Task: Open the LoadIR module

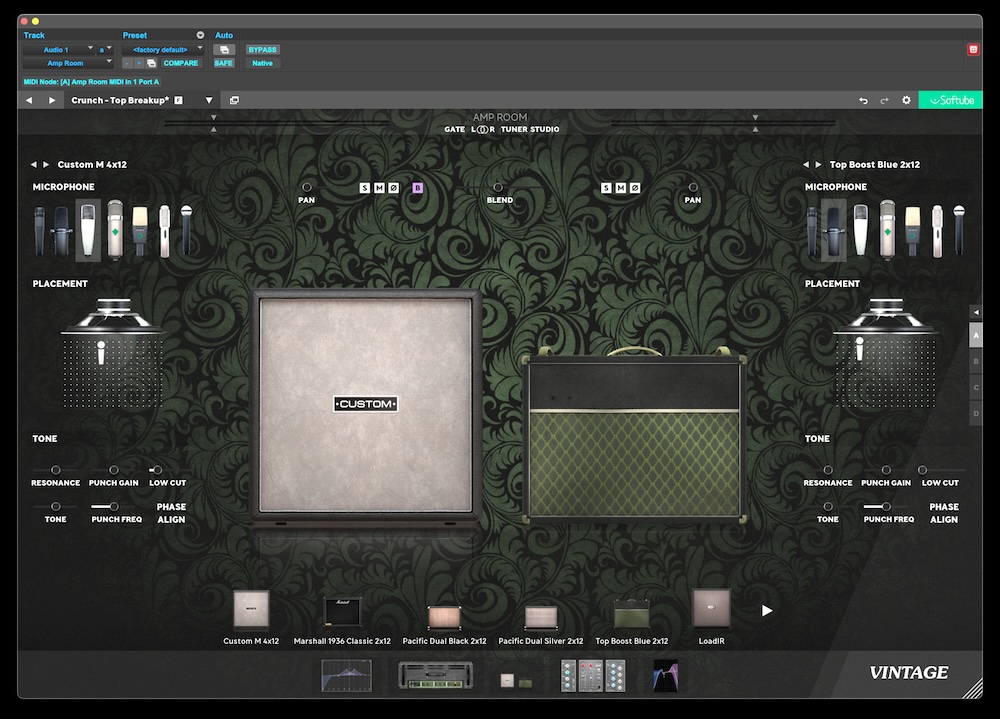Action: [711, 610]
